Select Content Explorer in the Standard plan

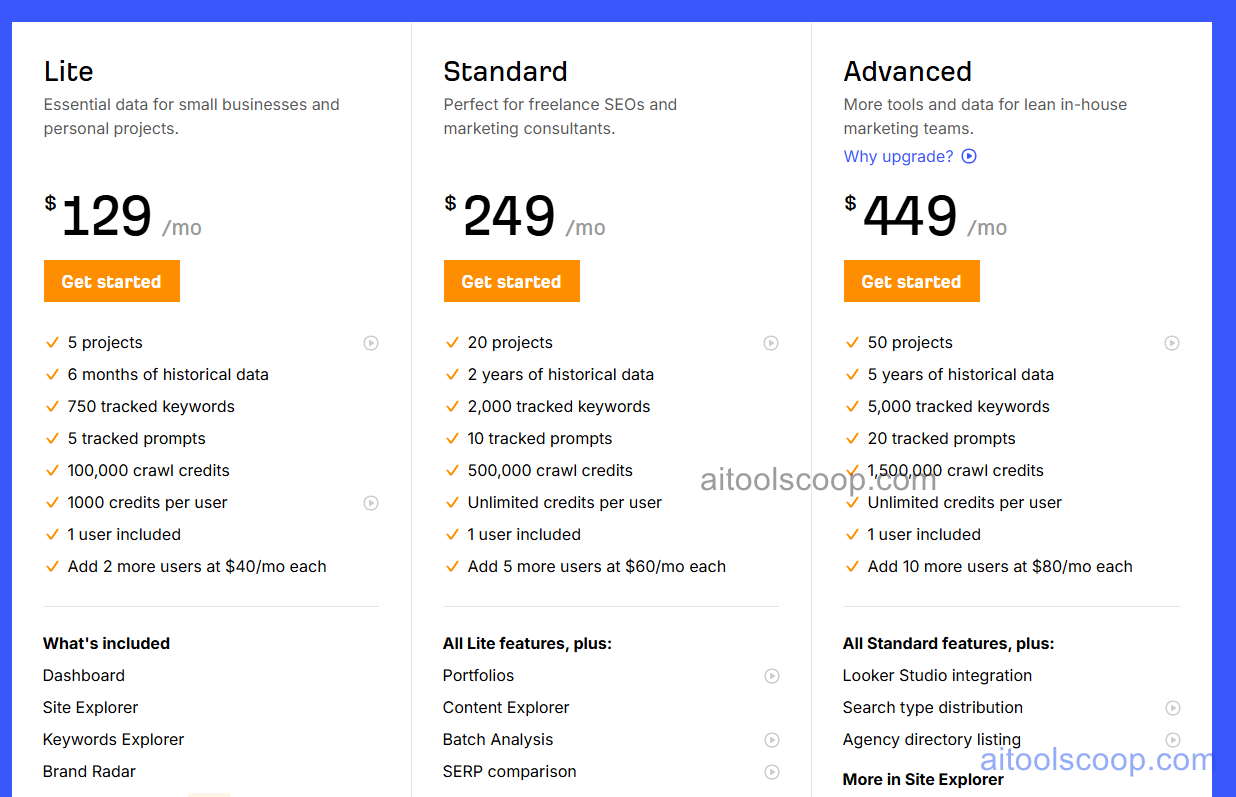[x=505, y=707]
